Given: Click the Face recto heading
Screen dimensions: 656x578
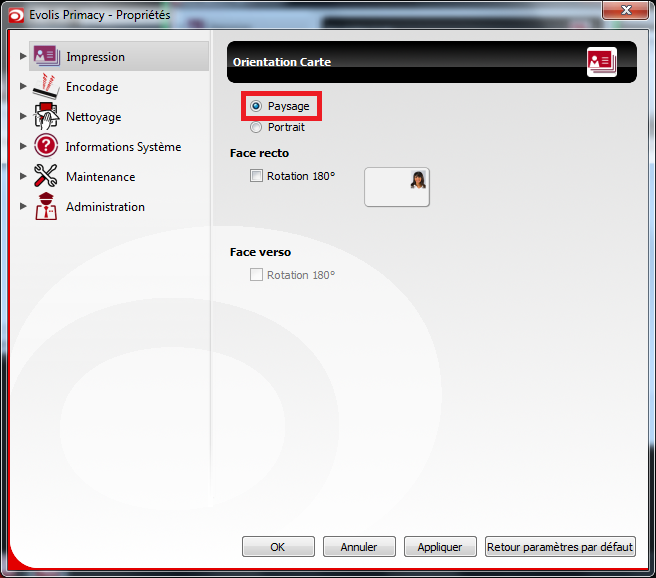Looking at the screenshot, I should (x=259, y=153).
